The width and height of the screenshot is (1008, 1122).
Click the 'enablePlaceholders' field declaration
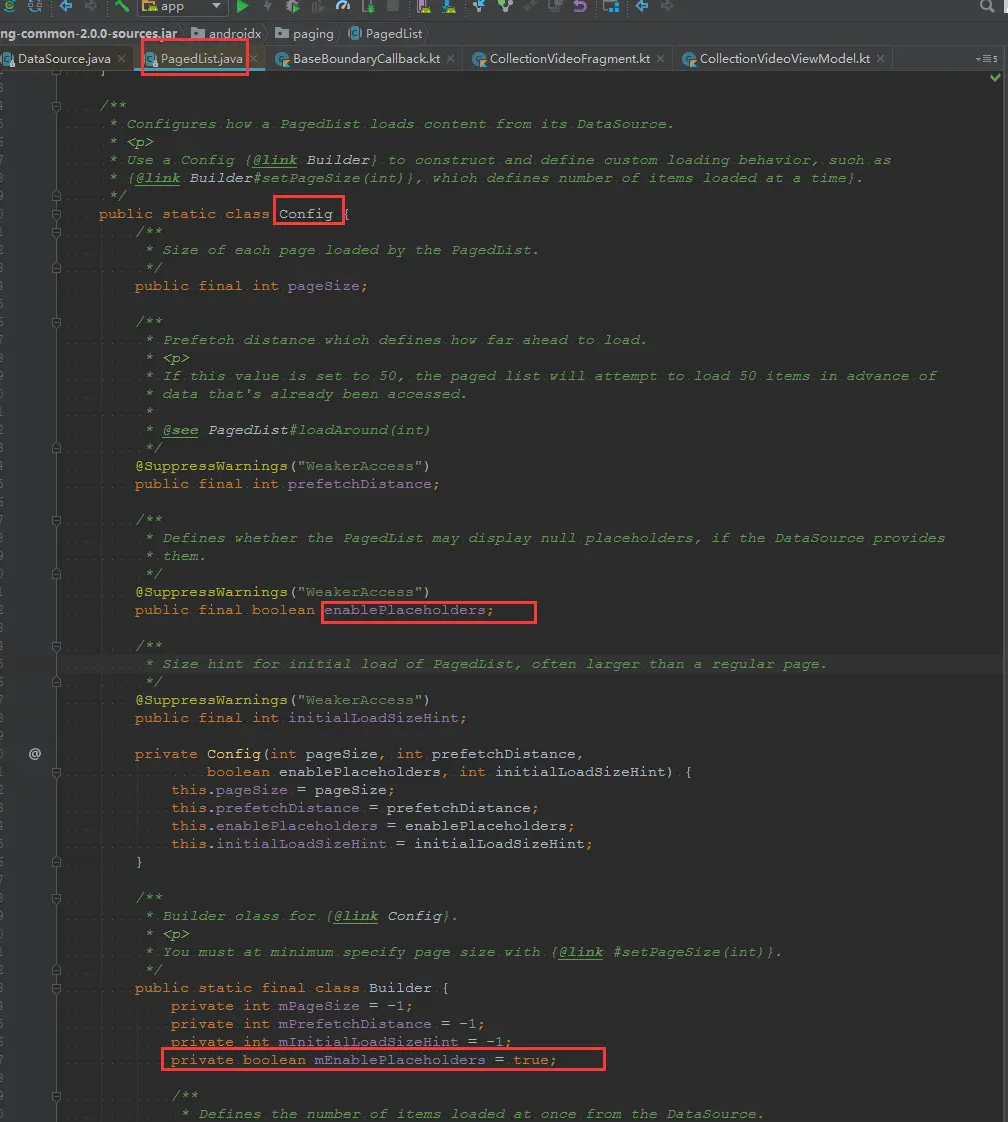[405, 610]
